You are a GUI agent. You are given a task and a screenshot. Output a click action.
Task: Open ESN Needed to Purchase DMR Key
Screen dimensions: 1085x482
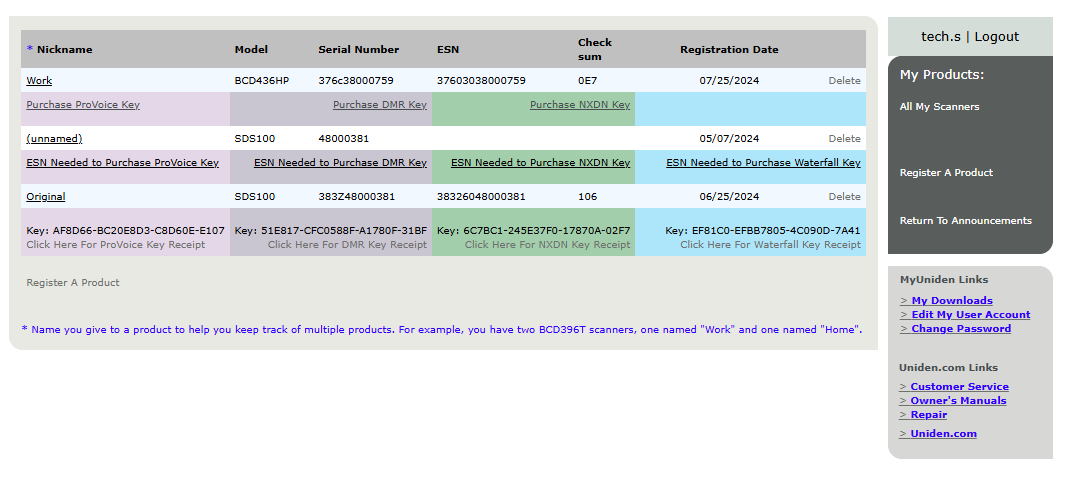tap(340, 163)
